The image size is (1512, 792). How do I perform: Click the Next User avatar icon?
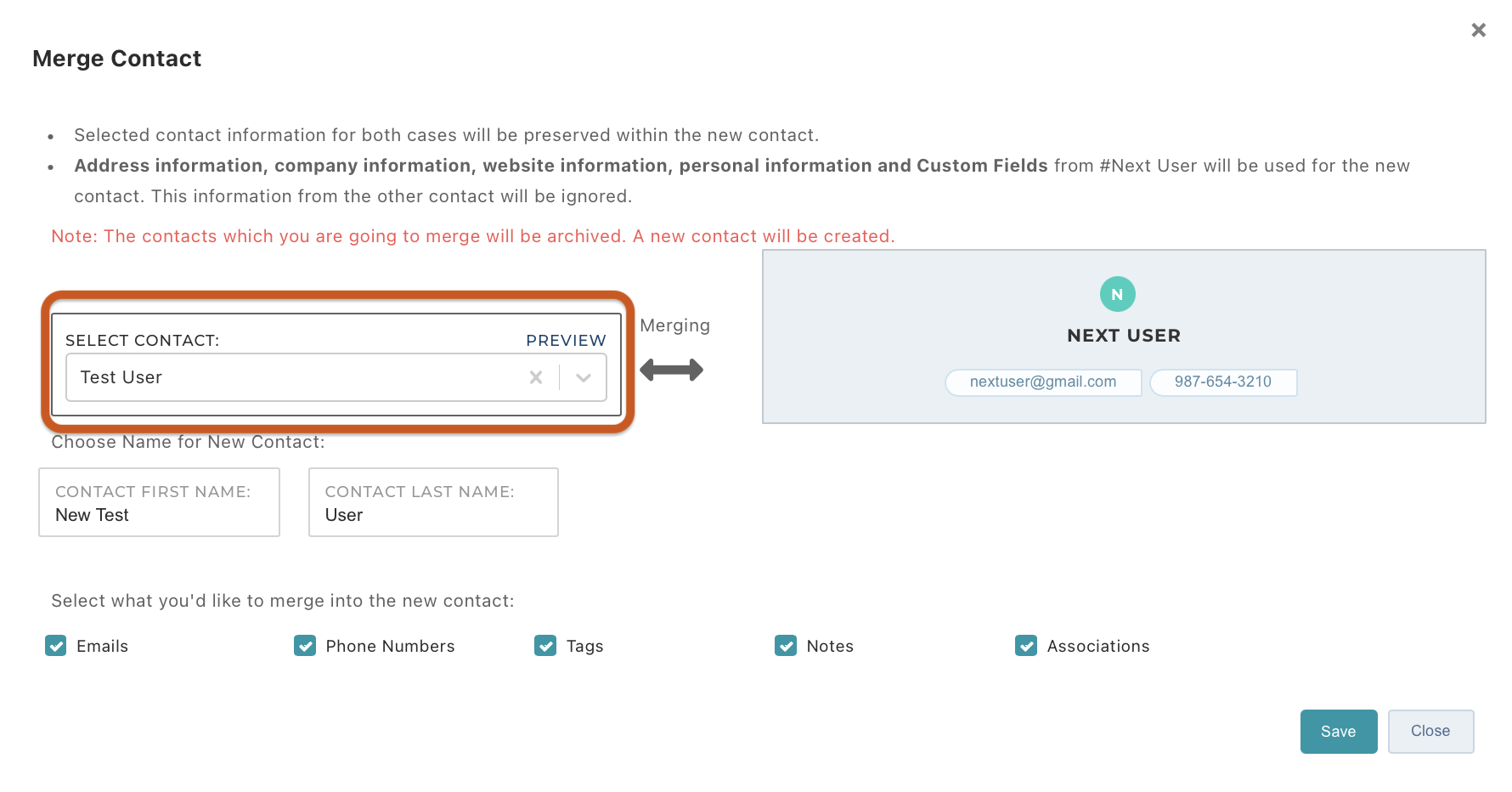(1117, 294)
